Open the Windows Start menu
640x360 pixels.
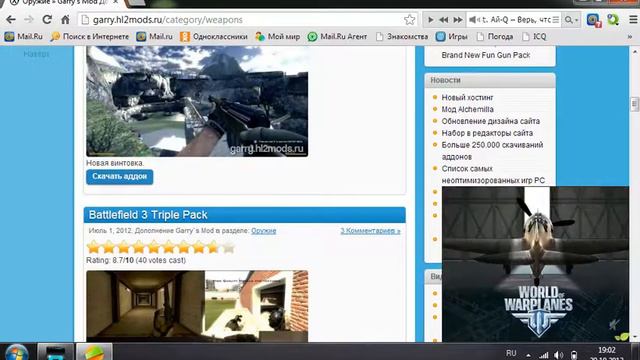(16, 352)
